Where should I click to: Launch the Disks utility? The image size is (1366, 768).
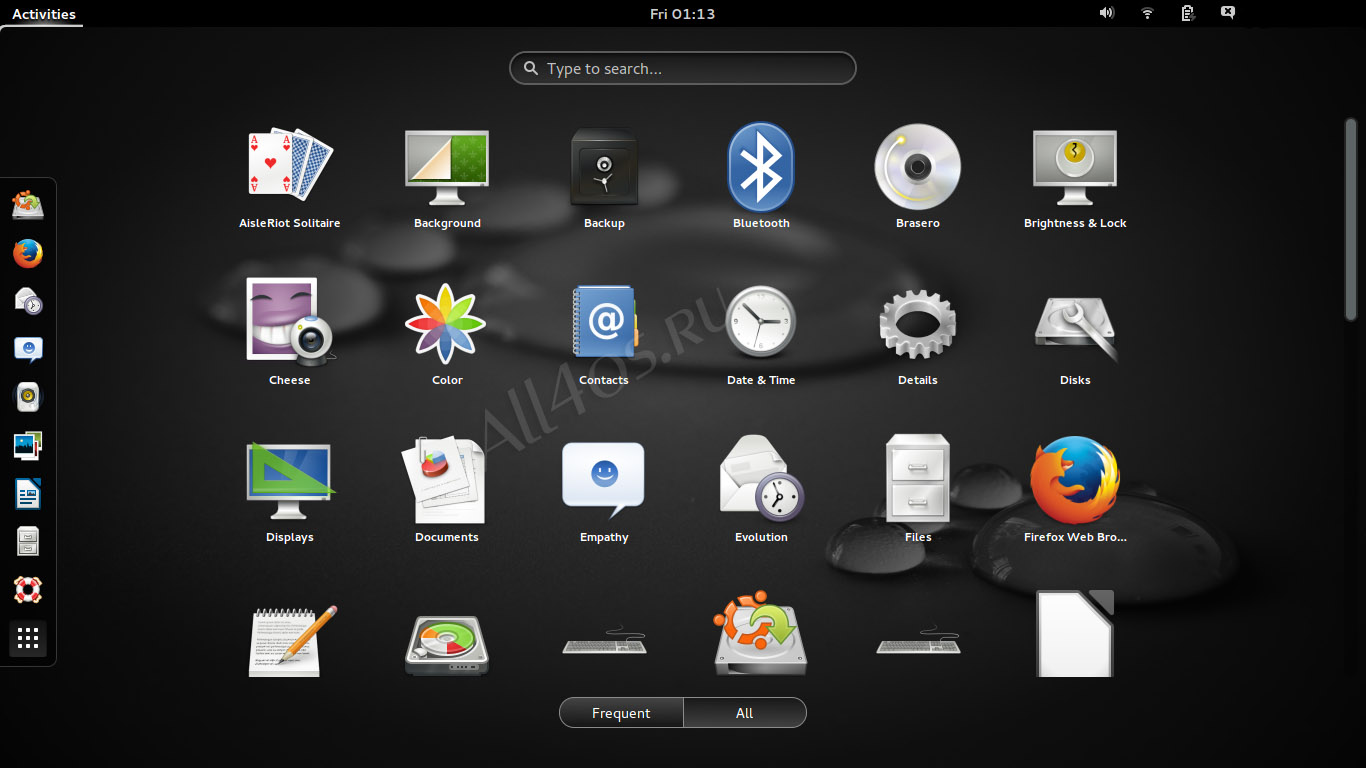(x=1075, y=327)
